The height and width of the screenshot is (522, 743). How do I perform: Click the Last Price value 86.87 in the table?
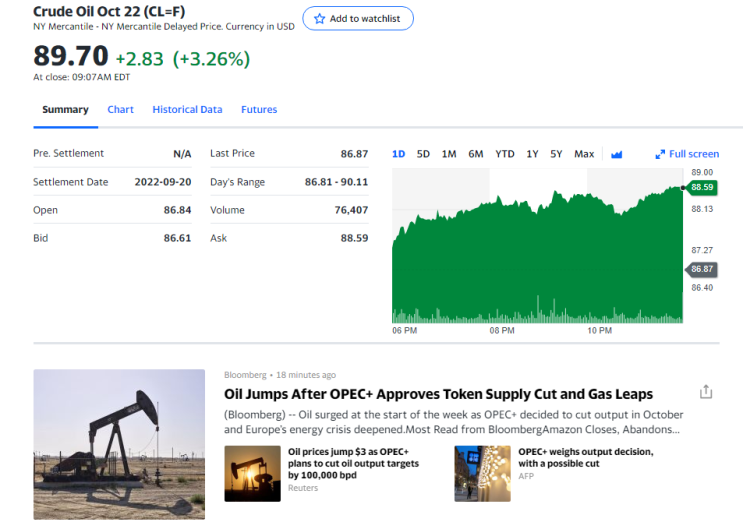click(x=354, y=153)
